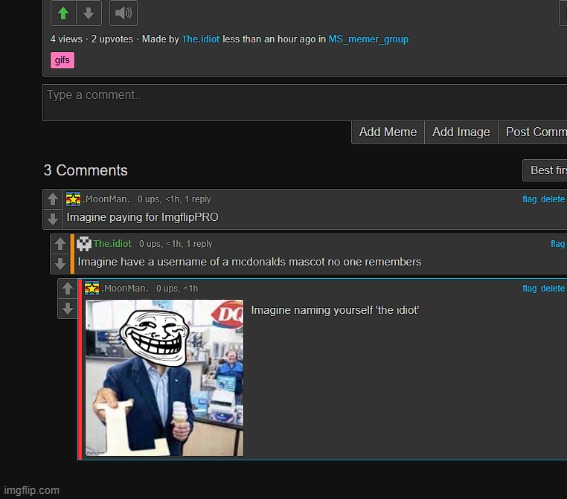Upvote MoonMan's troll face image comment
567x499 pixels.
(x=68, y=289)
